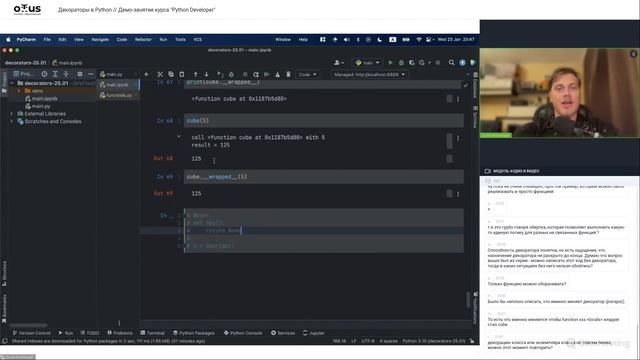Open Tools menu

(x=180, y=40)
